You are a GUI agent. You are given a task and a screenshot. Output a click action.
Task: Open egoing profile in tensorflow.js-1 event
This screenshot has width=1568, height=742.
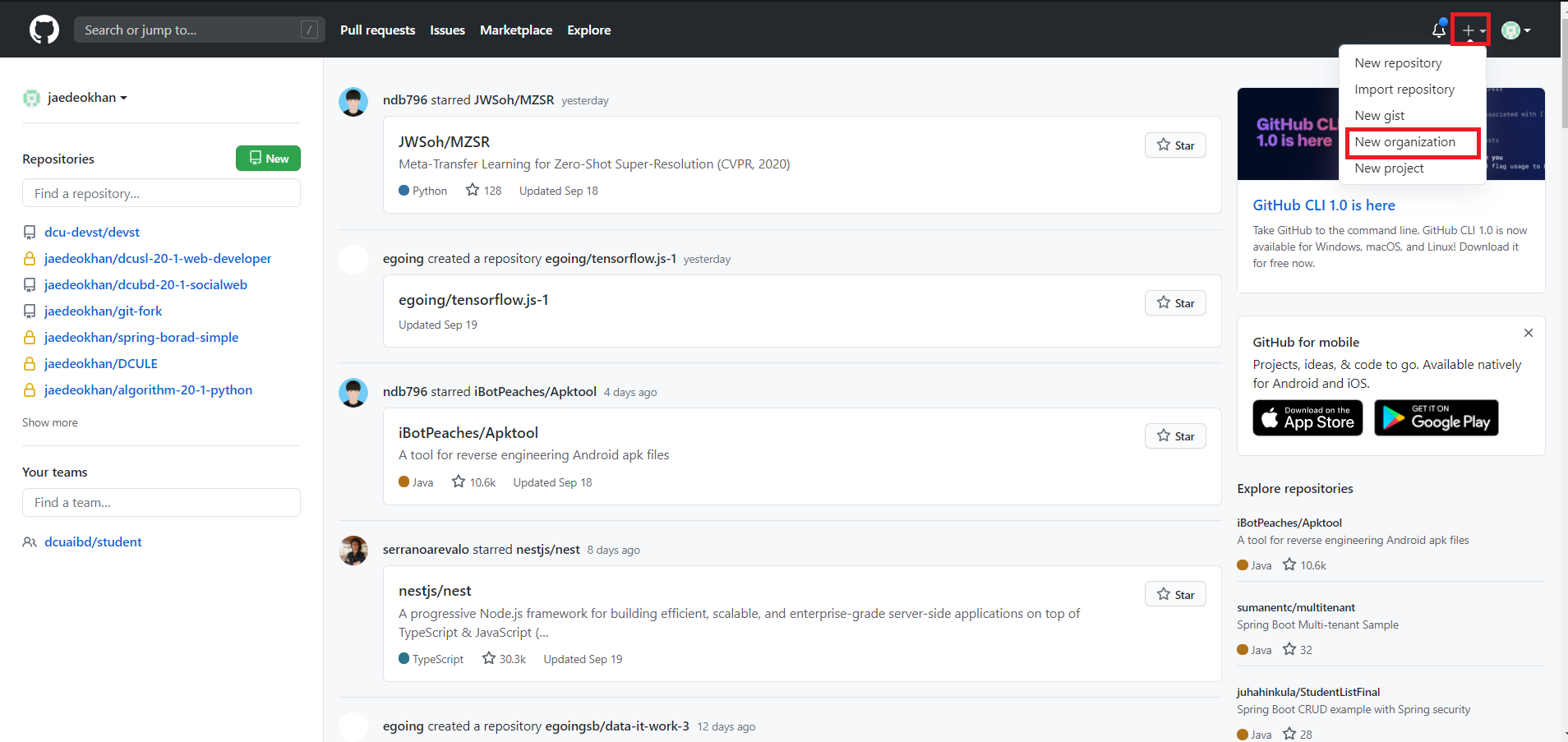[x=403, y=259]
